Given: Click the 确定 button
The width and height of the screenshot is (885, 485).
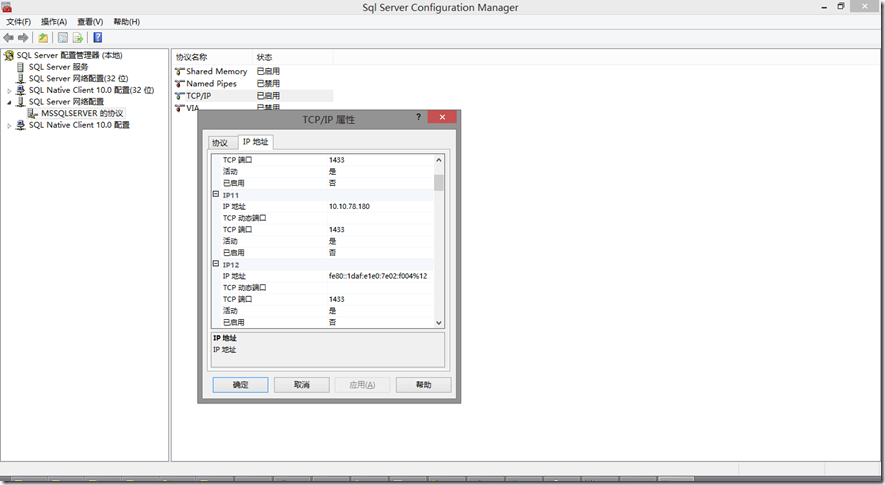Looking at the screenshot, I should click(x=240, y=384).
